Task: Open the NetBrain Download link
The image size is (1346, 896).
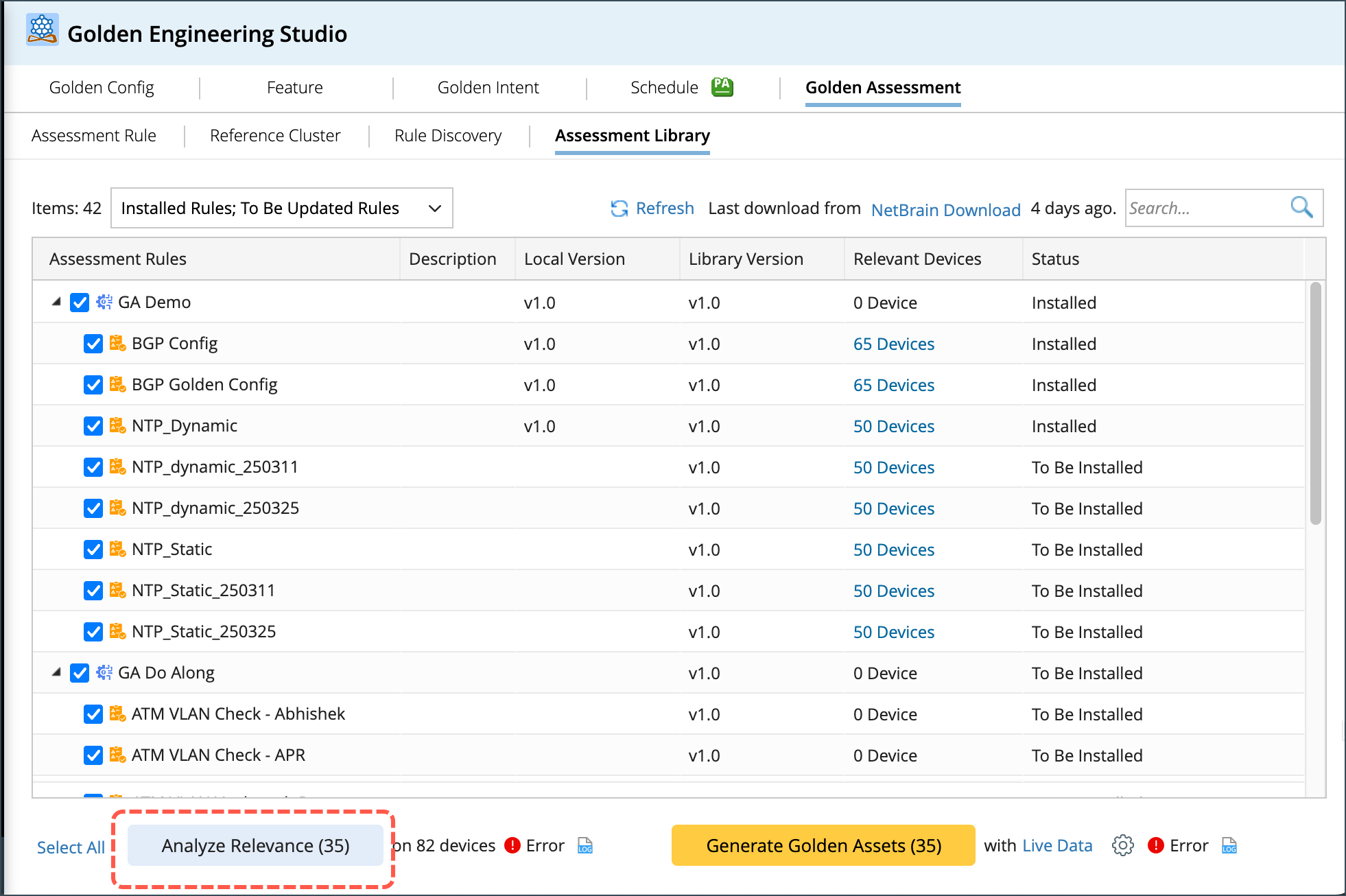Action: tap(945, 210)
